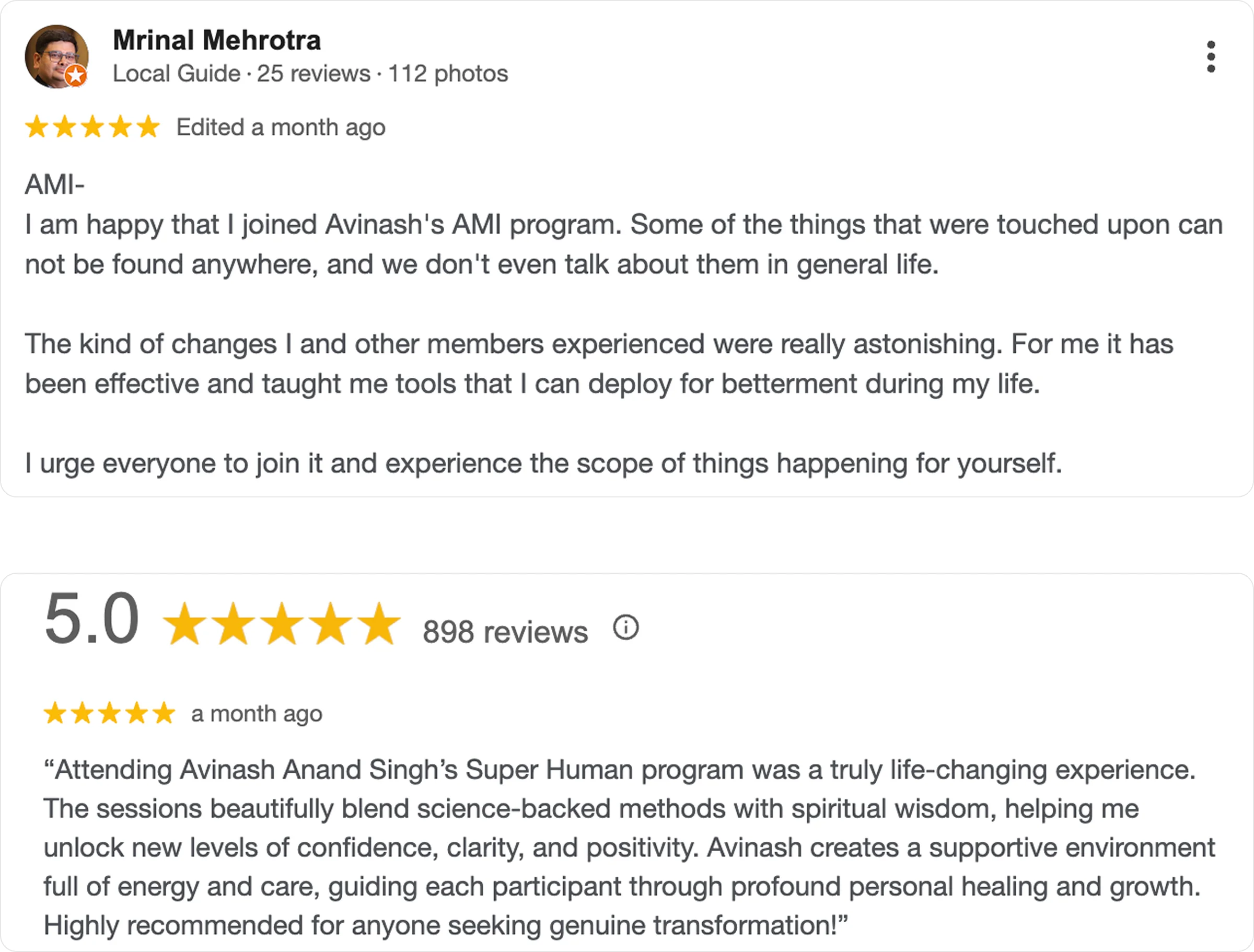
Task: Click the large gold stars beside 5.0
Action: [282, 624]
